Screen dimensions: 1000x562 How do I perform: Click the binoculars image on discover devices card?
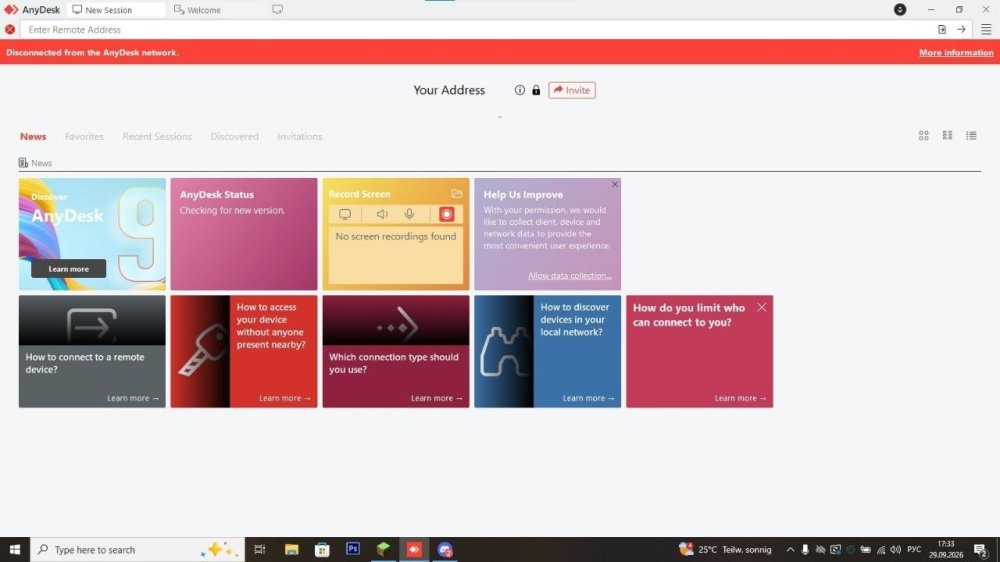click(504, 351)
